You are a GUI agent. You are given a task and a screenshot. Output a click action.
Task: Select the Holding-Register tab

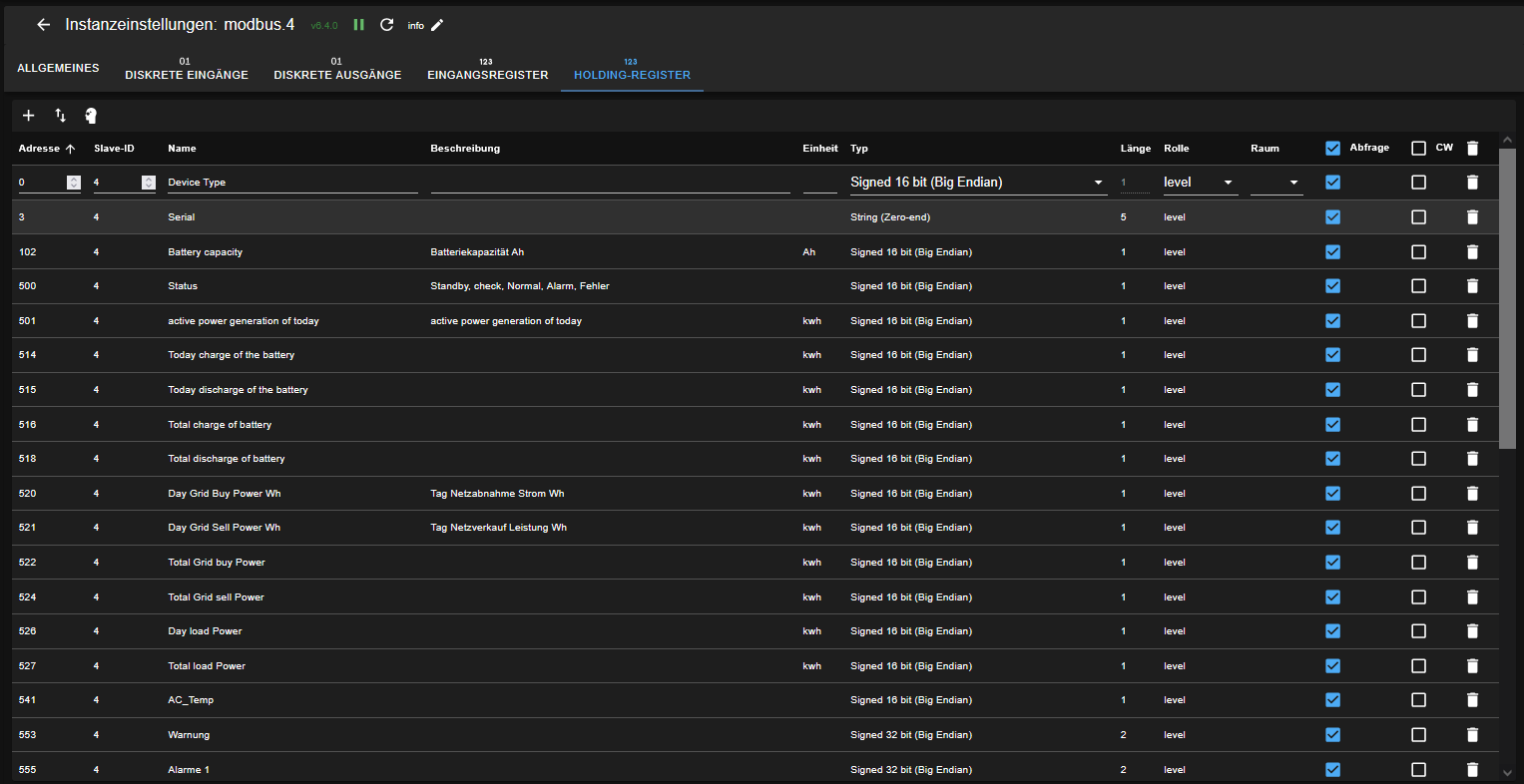(x=632, y=69)
